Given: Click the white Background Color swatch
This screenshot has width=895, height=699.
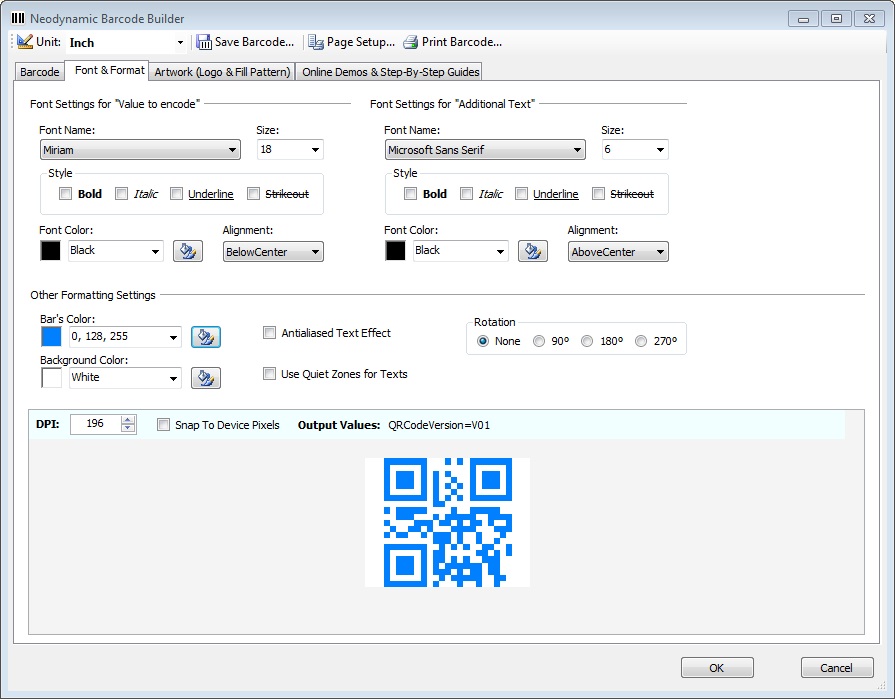Looking at the screenshot, I should [51, 378].
